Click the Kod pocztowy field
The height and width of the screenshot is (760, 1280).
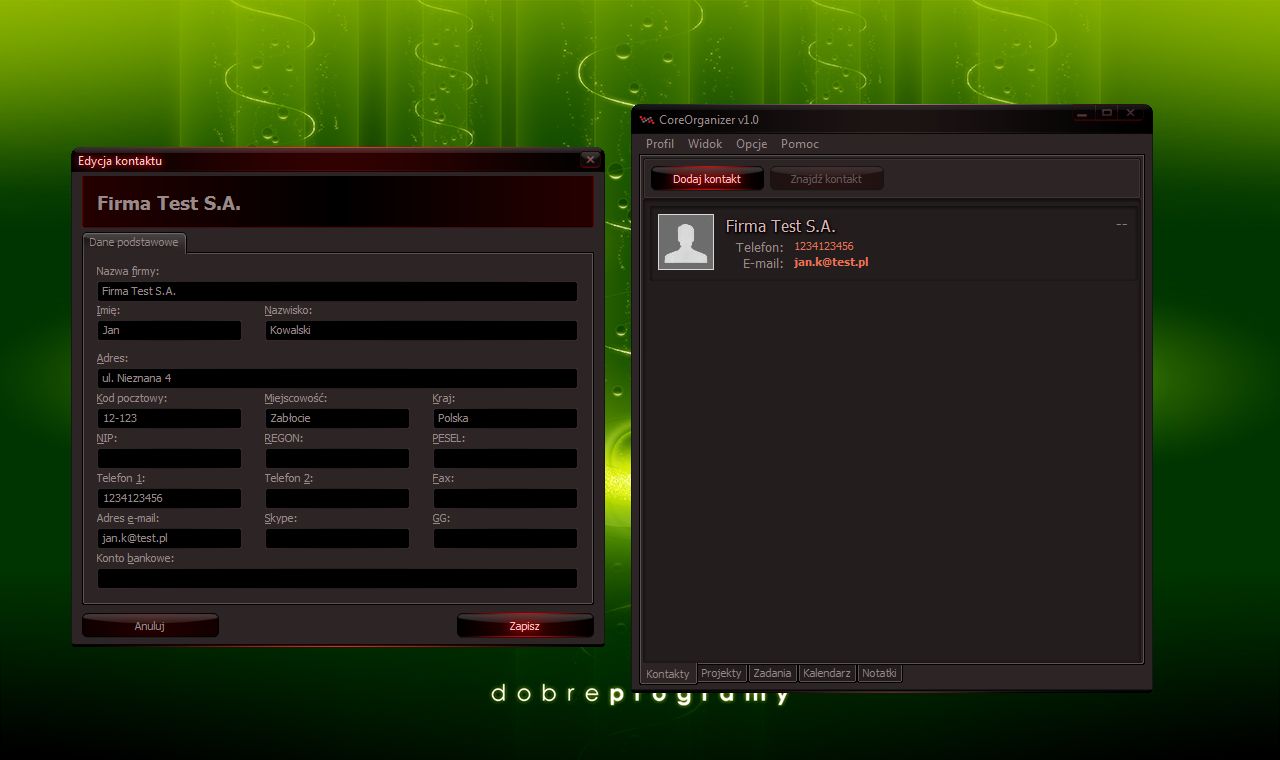(x=169, y=418)
